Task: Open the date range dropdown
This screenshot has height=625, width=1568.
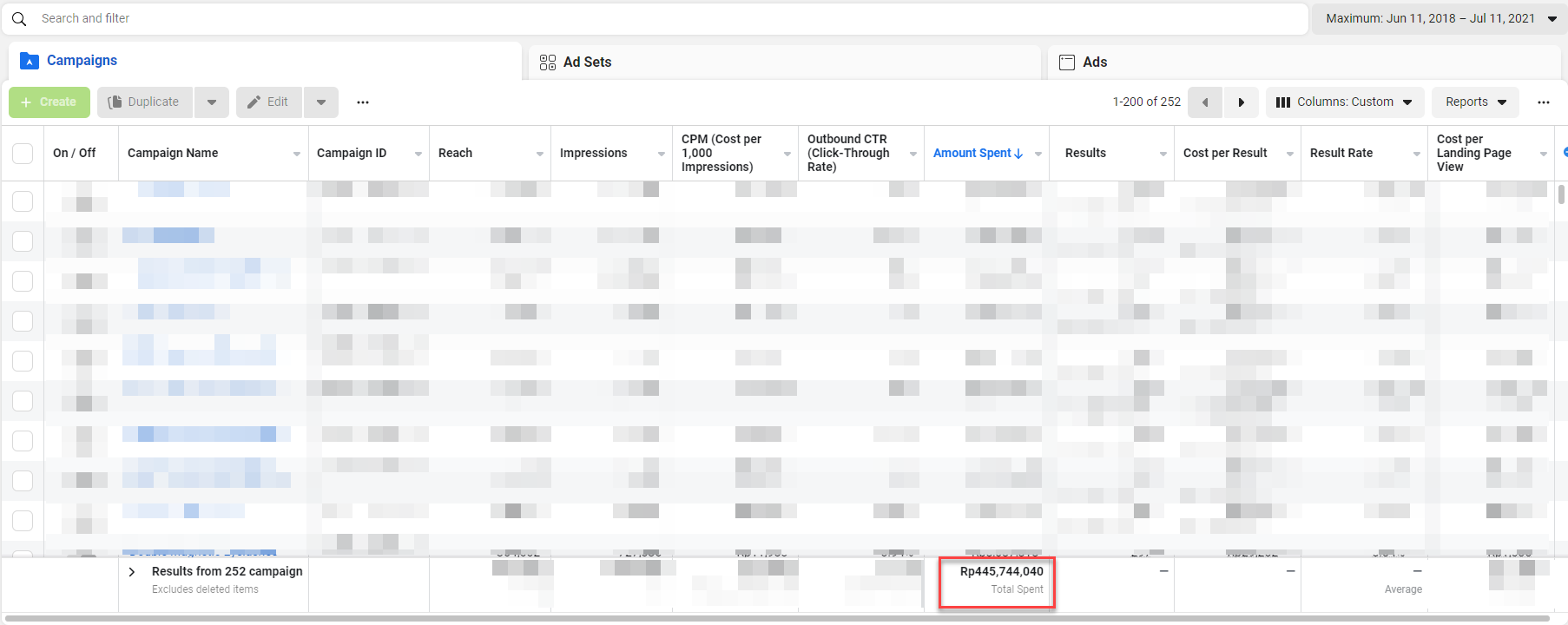Action: click(1440, 18)
